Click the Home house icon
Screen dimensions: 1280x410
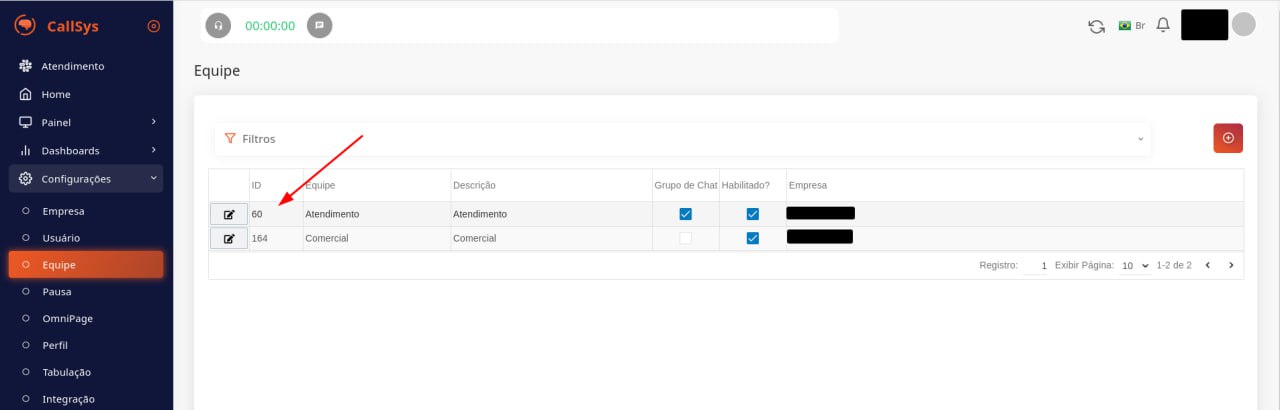click(x=26, y=94)
